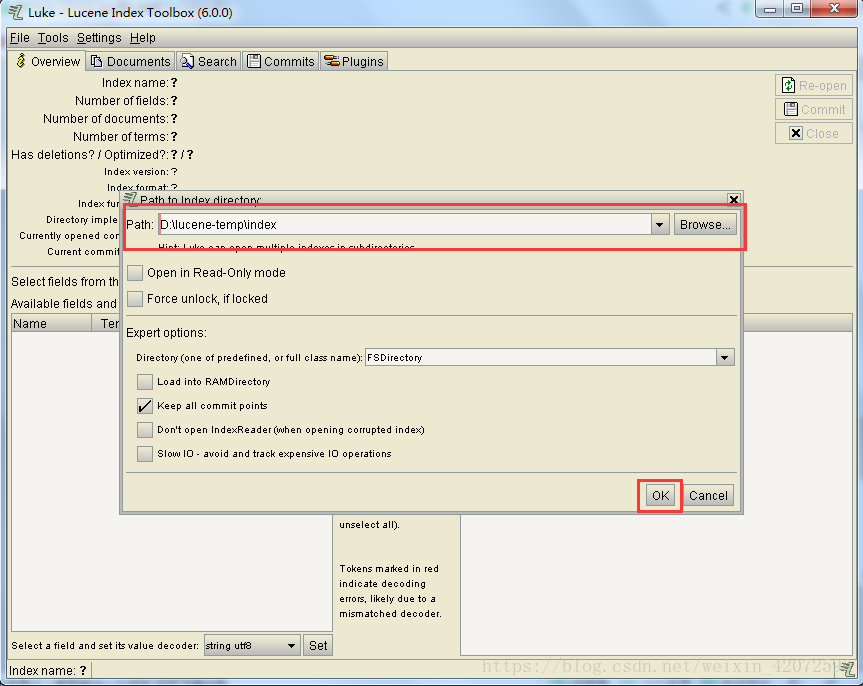Switch to the Documents tab

coord(130,61)
